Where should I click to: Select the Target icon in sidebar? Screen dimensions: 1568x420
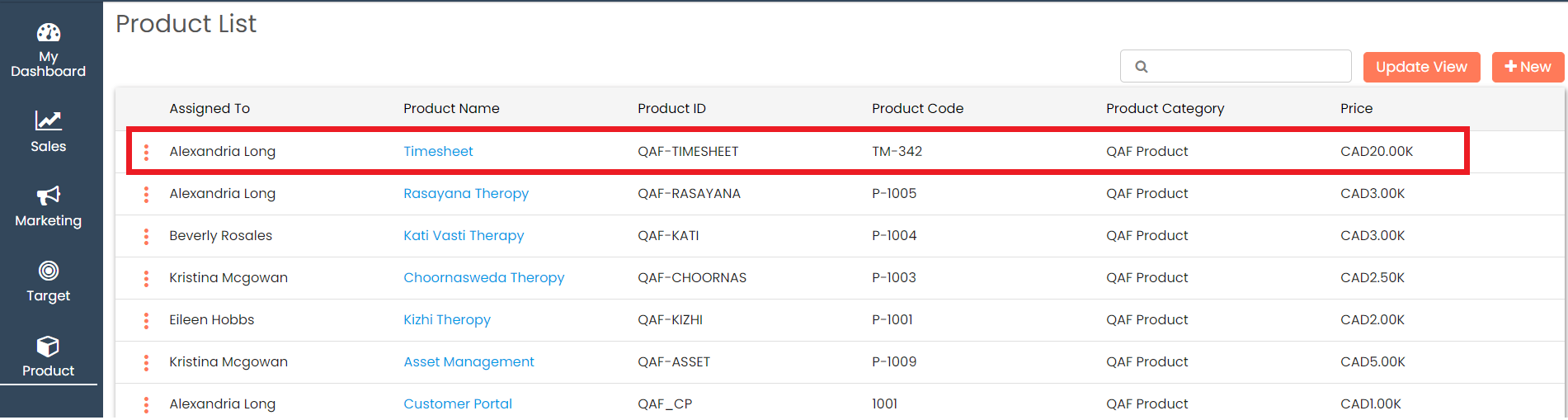point(48,271)
